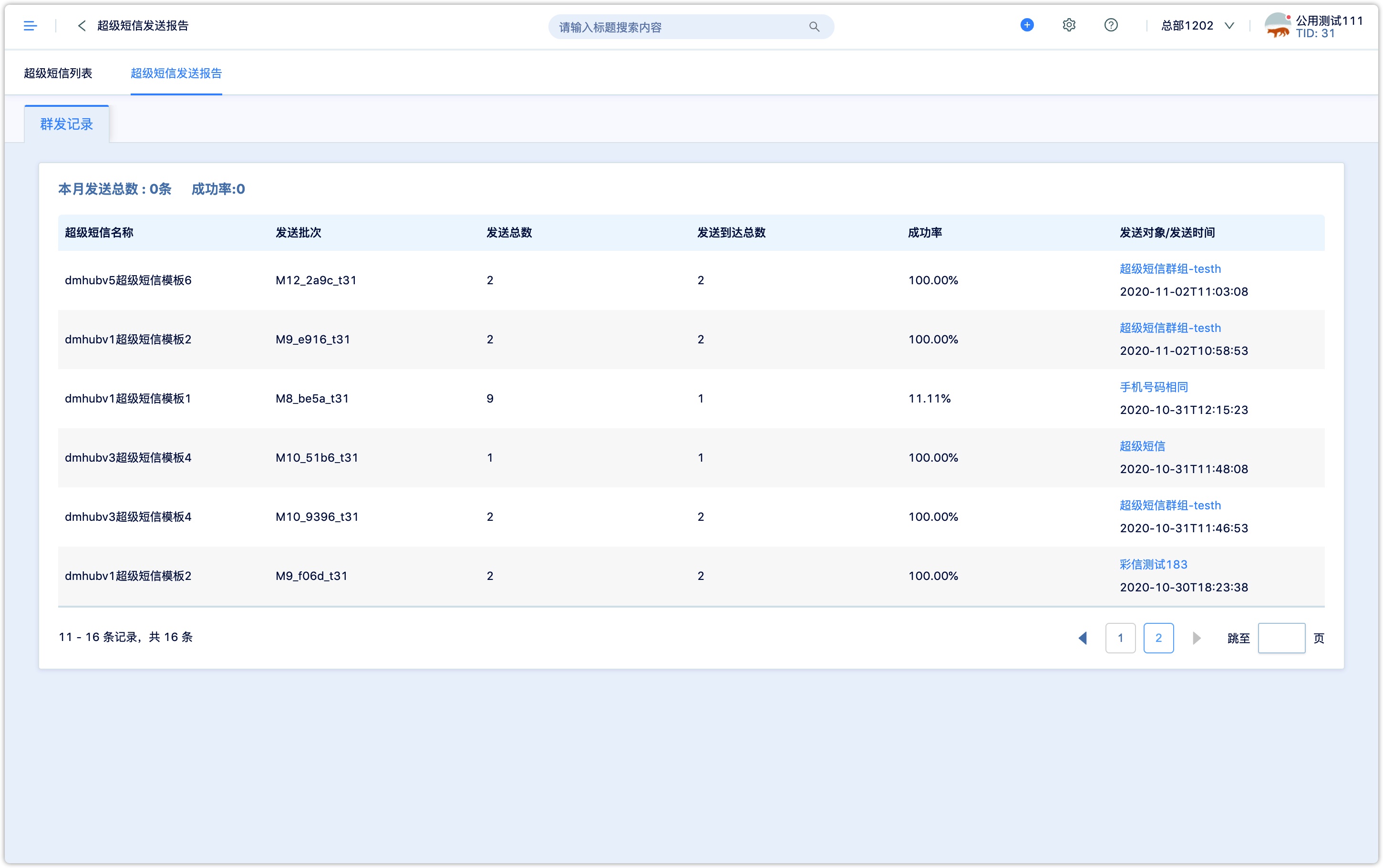Click the back arrow beside 超级短信发送报告
The image size is (1383, 868).
[82, 26]
